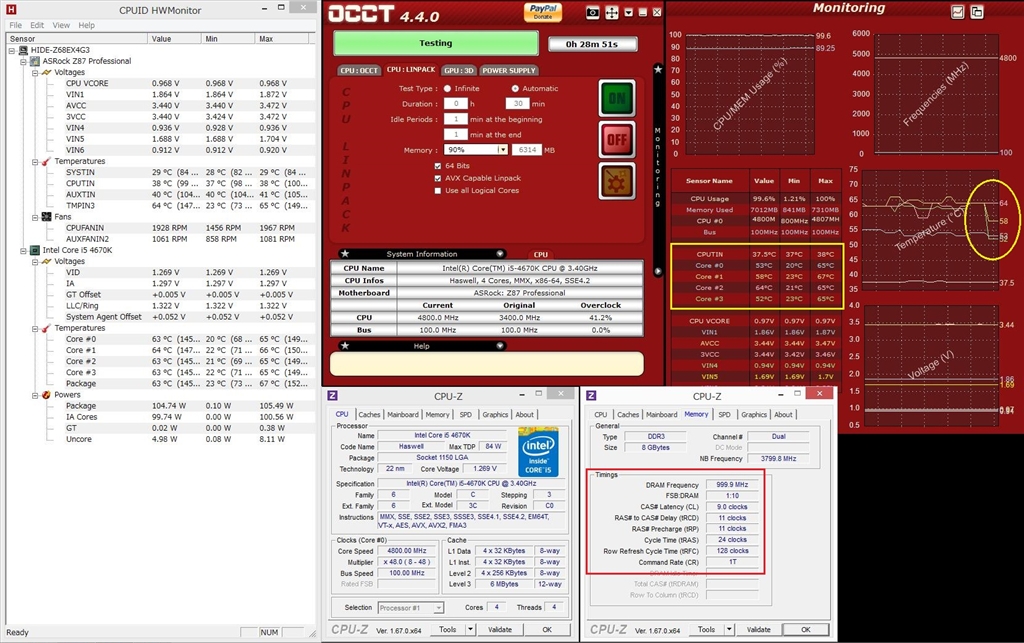Click OK in the CPU-Z Memory window

pos(806,629)
